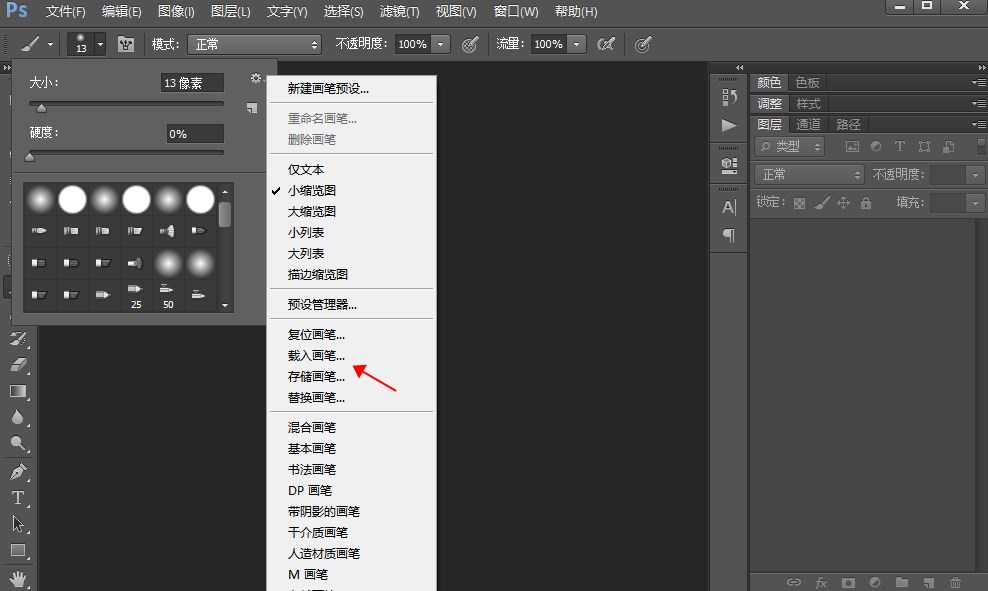Turn layer filtering switch on or off
Image resolution: width=988 pixels, height=591 pixels.
click(981, 146)
